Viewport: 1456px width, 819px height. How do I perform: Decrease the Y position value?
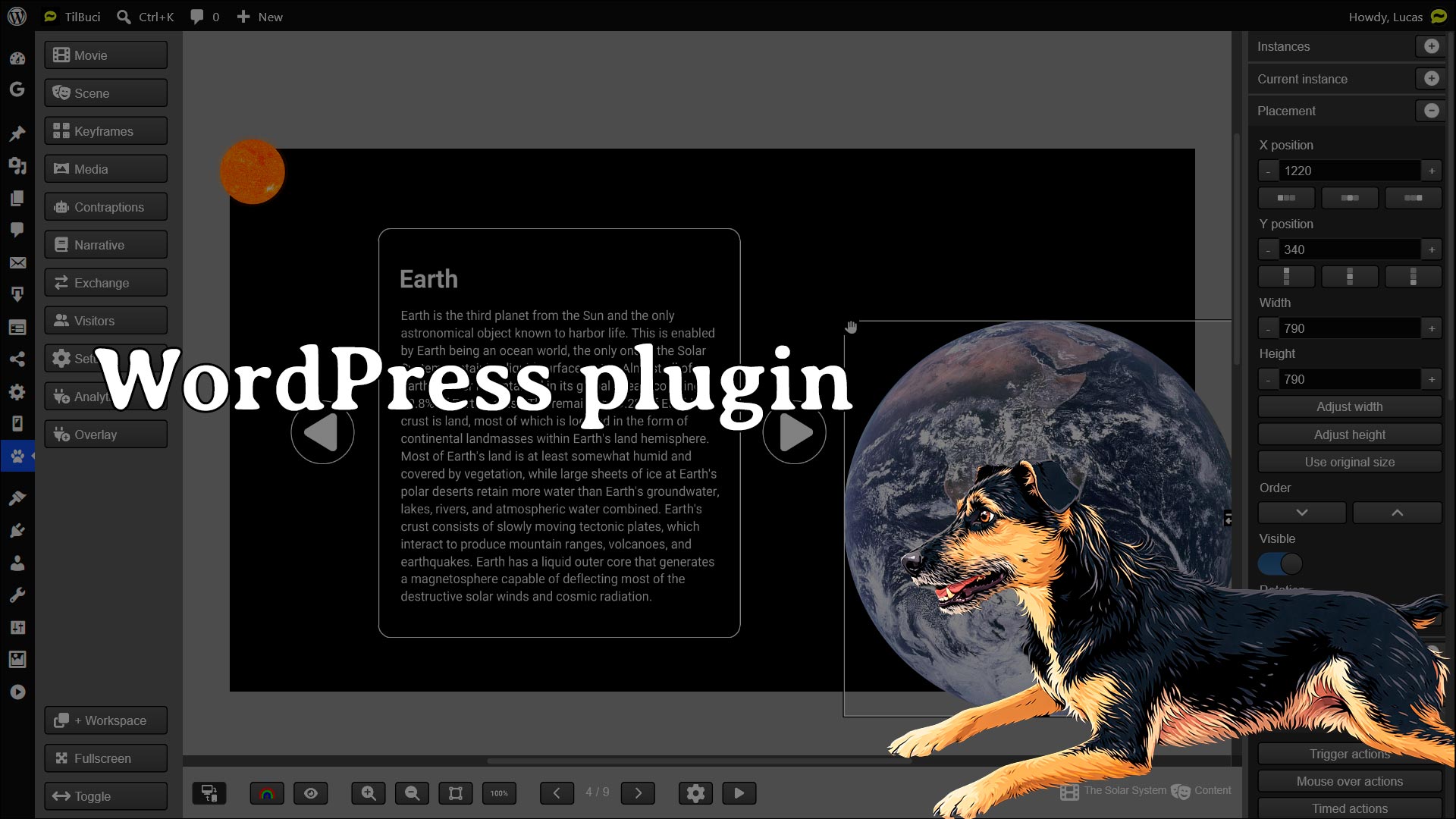(1268, 249)
